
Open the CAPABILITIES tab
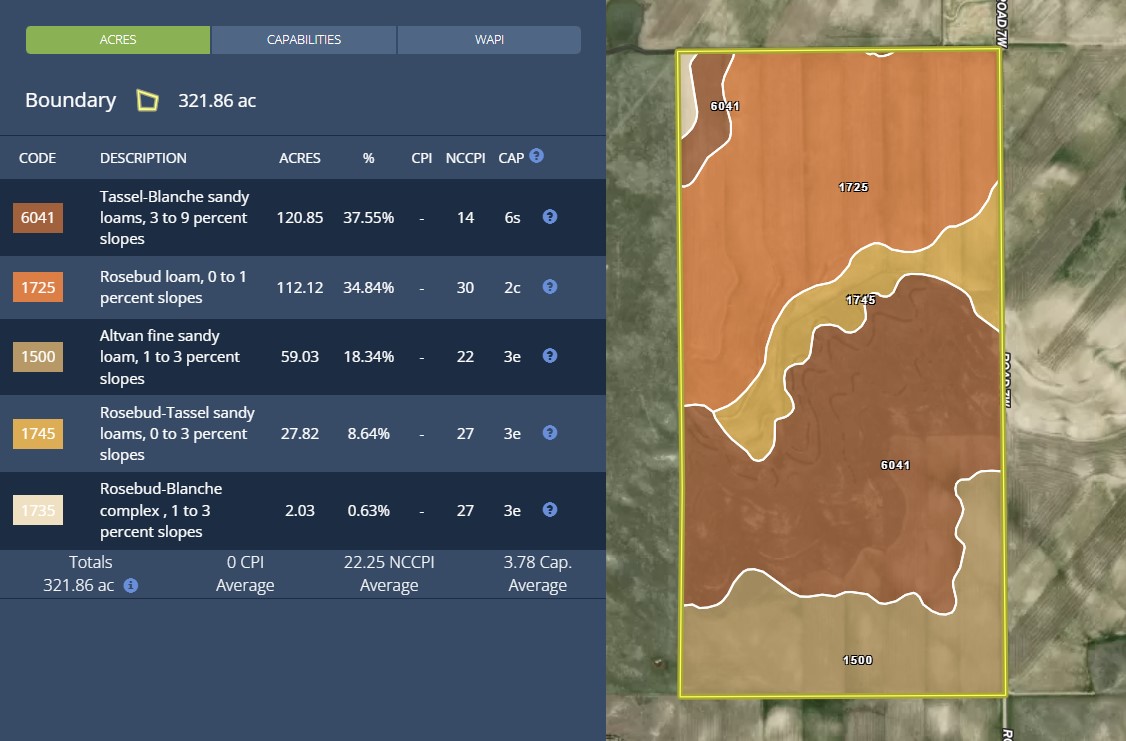pyautogui.click(x=304, y=40)
